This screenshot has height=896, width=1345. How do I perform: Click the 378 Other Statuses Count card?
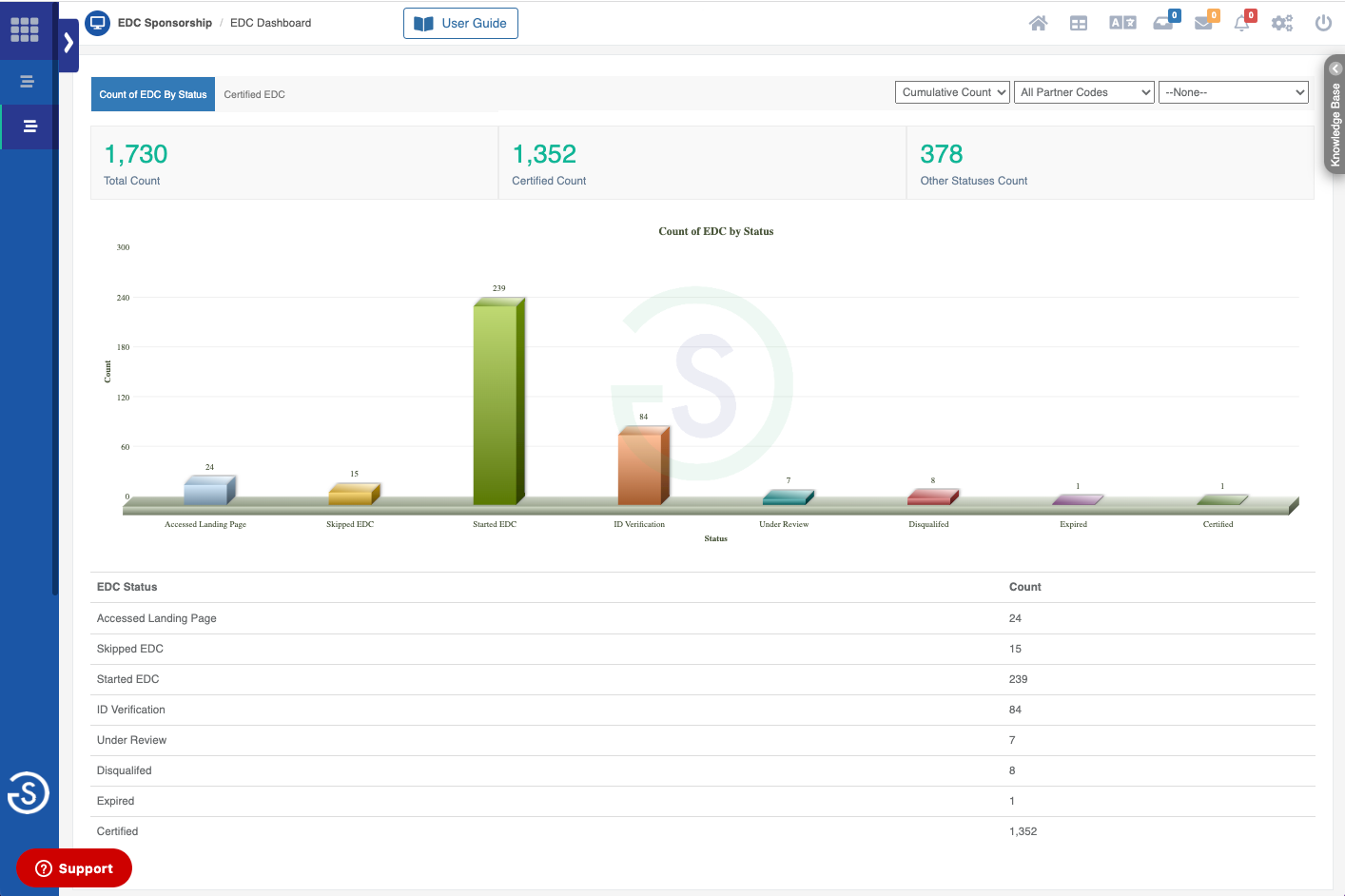click(1110, 163)
